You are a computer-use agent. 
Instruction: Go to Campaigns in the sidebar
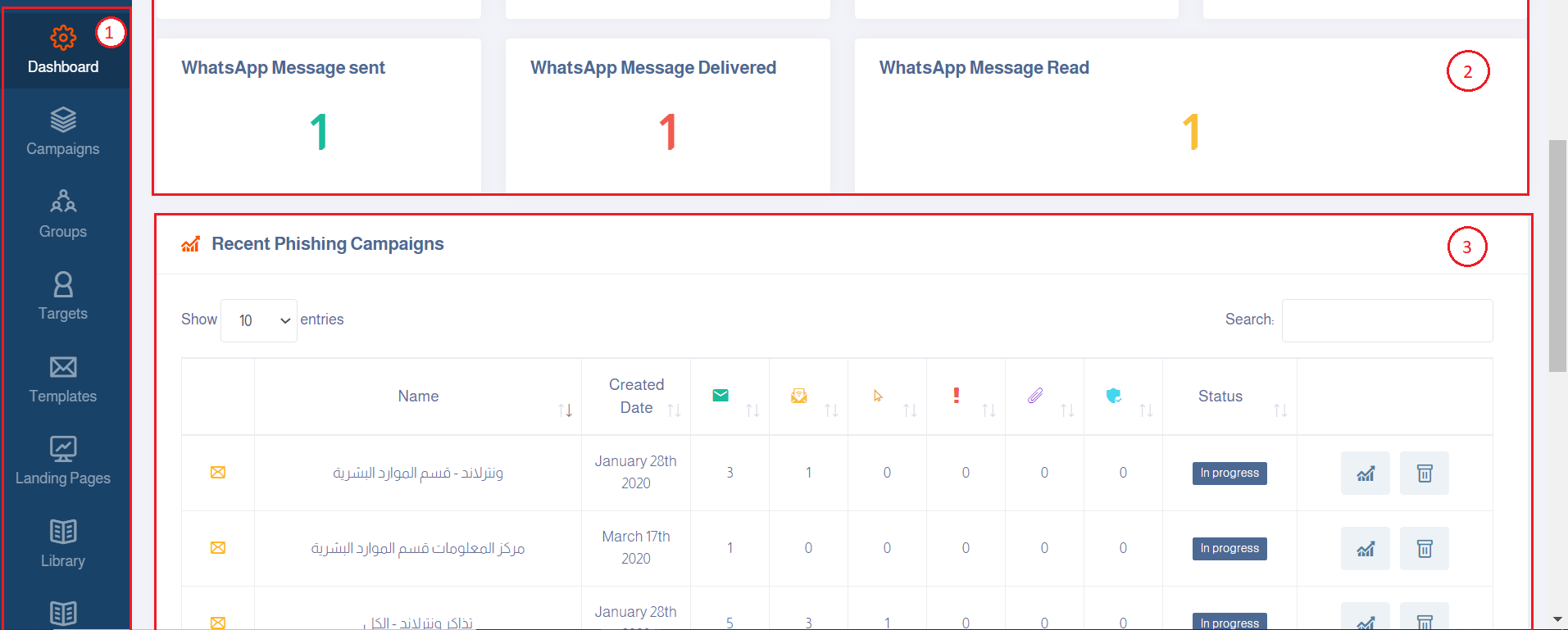click(63, 131)
